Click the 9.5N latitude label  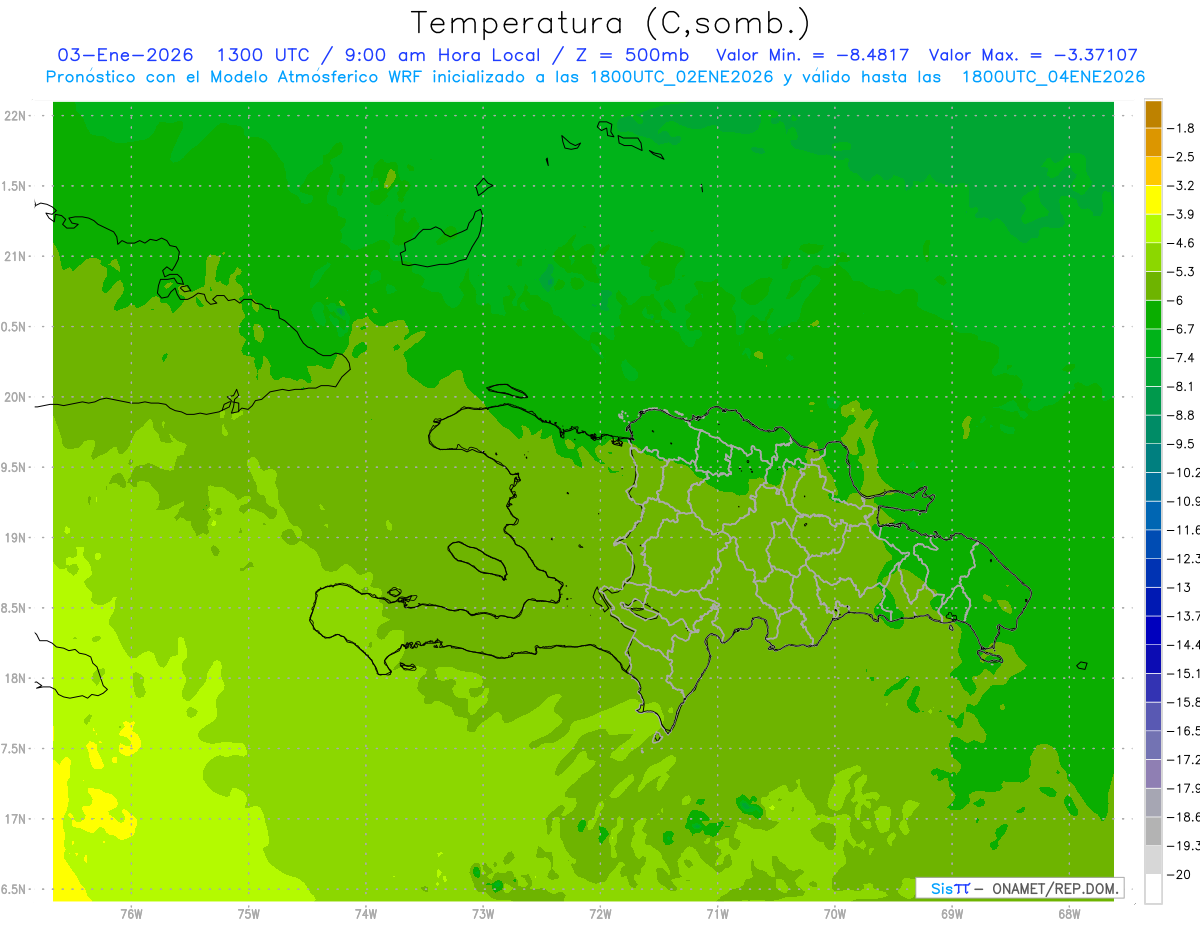[15, 467]
